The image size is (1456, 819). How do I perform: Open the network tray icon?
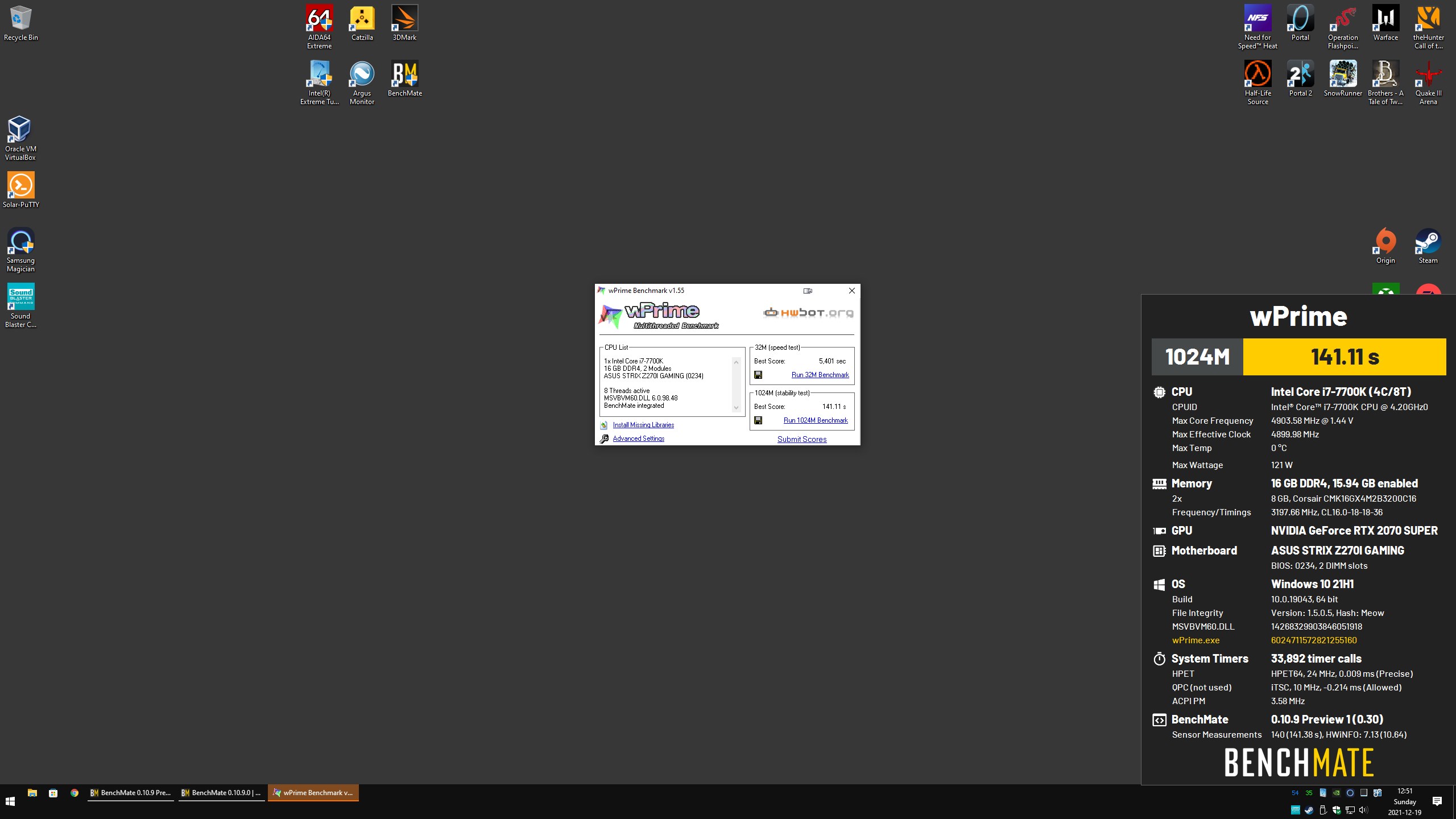pos(1350,810)
